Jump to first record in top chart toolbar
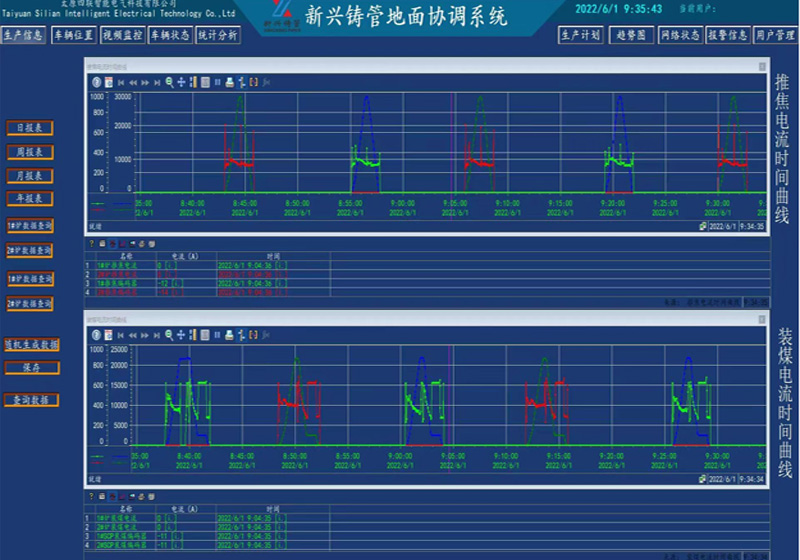The width and height of the screenshot is (800, 560). coord(121,82)
